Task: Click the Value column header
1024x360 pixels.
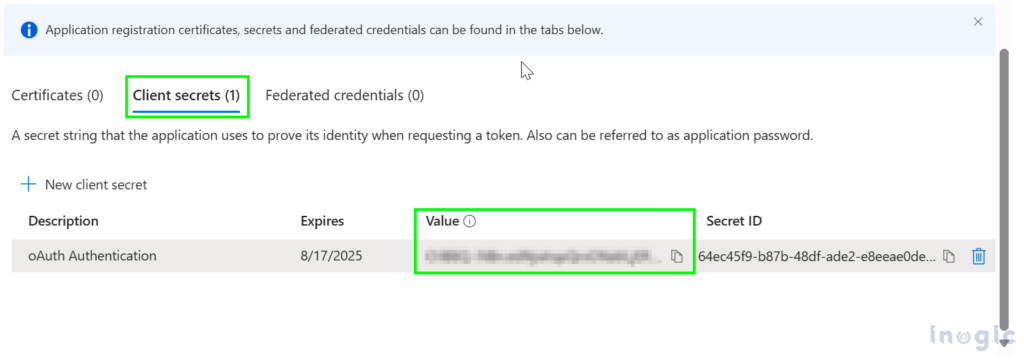Action: point(442,221)
